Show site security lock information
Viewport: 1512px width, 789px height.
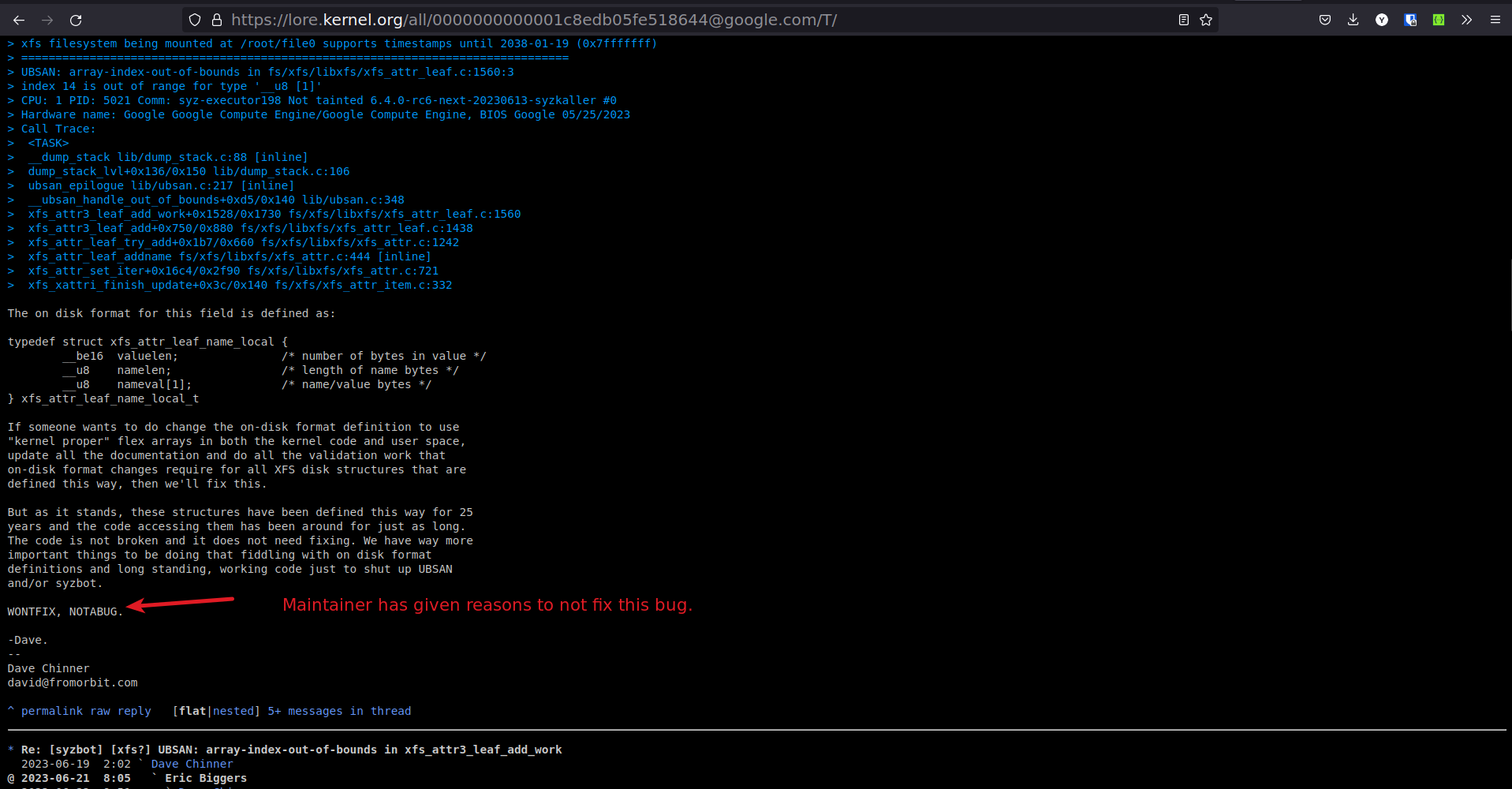[x=217, y=20]
